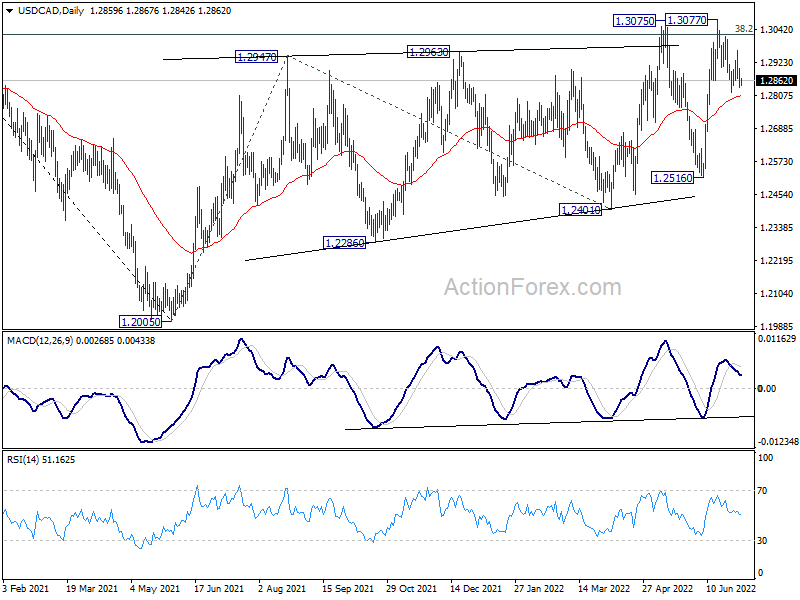This screenshot has height=600, width=800.
Task: Click the 14 Mar 2022 date marker
Action: [604, 588]
